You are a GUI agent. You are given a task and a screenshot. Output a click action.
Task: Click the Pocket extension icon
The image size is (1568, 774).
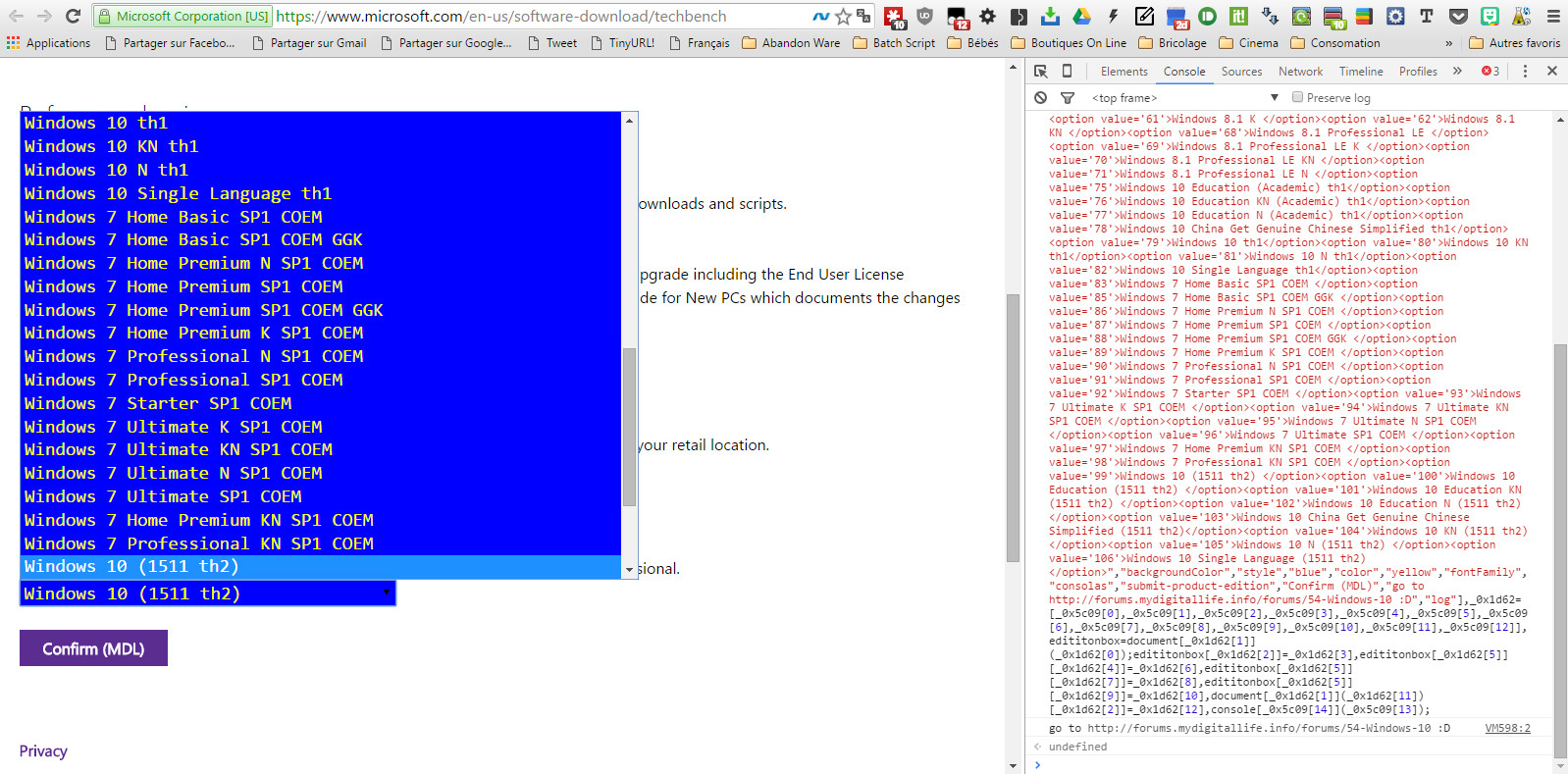(x=1458, y=16)
